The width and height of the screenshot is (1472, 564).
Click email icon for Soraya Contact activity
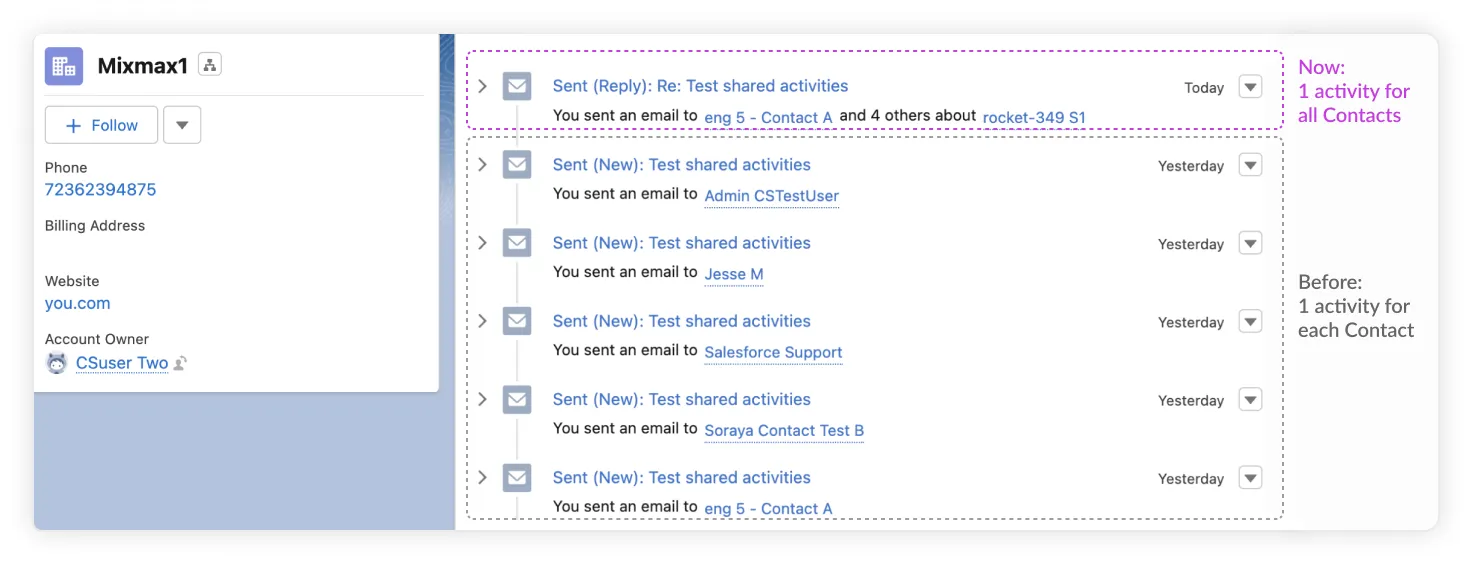coord(517,399)
